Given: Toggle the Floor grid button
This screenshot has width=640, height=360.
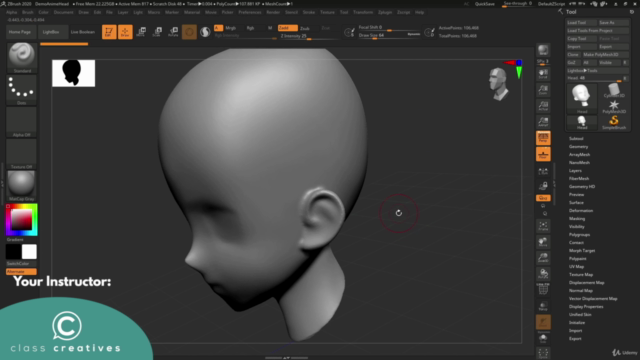Looking at the screenshot, I should (x=543, y=154).
